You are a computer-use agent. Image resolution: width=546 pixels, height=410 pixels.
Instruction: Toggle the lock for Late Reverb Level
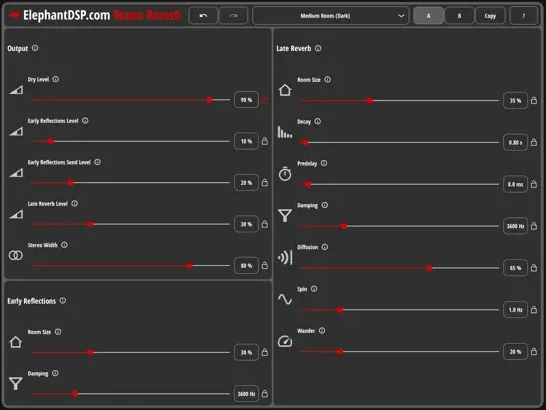click(265, 224)
